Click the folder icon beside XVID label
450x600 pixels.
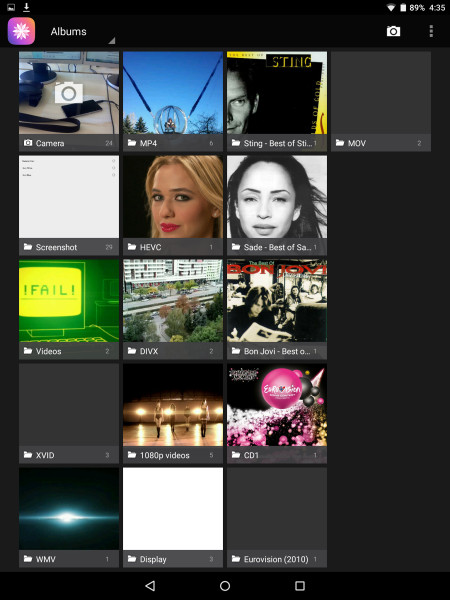tap(28, 455)
